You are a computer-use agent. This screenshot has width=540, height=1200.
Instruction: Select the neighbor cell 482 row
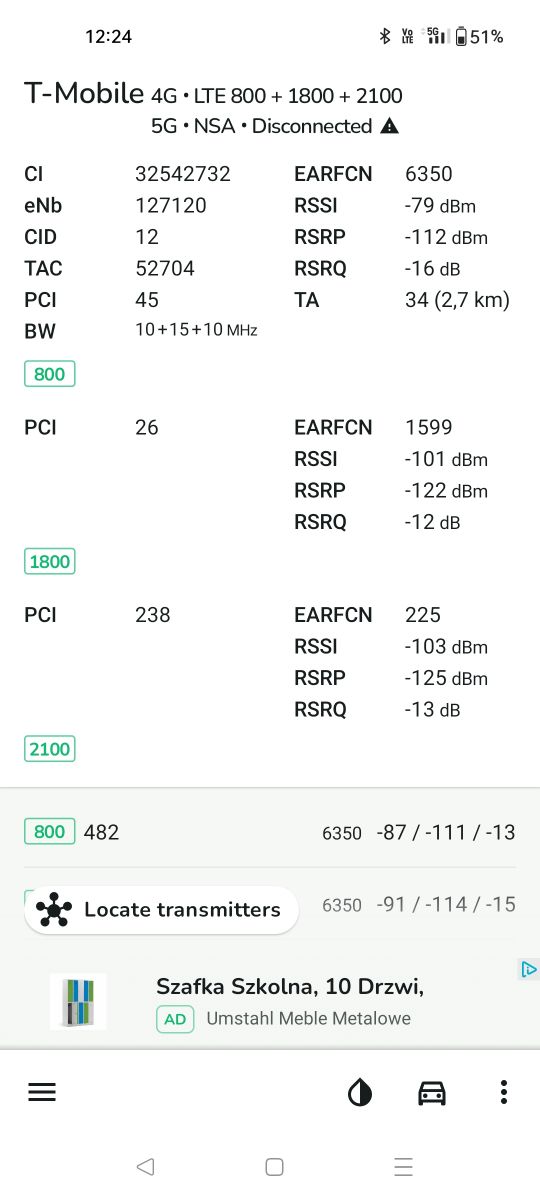tap(270, 832)
